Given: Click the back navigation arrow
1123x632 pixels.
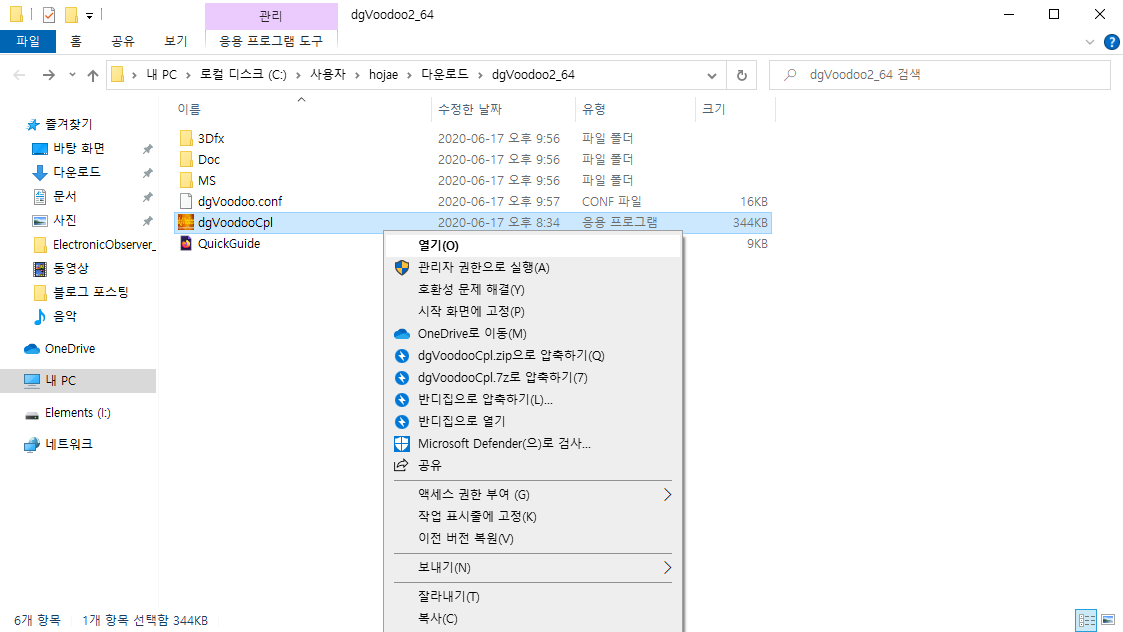Looking at the screenshot, I should [x=19, y=75].
